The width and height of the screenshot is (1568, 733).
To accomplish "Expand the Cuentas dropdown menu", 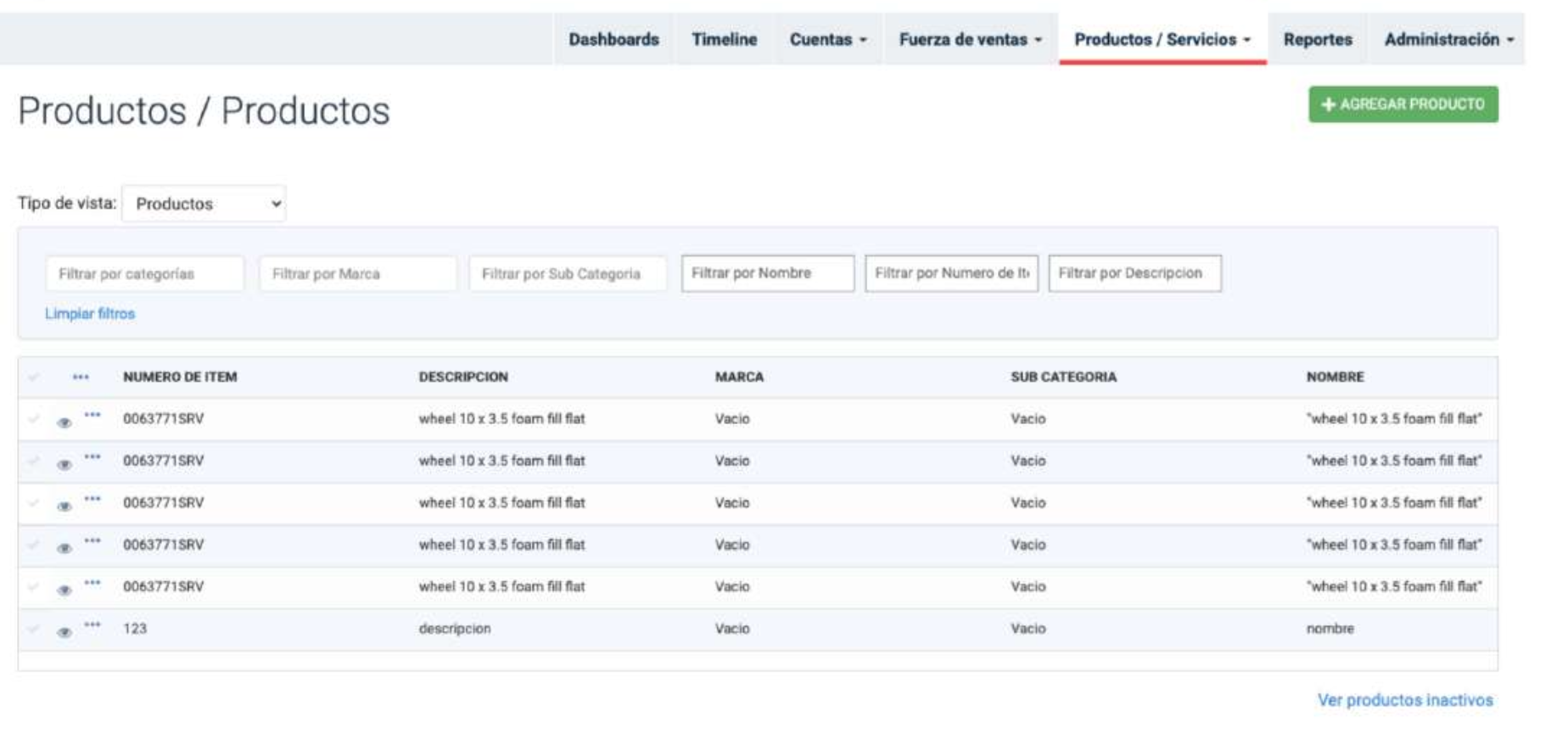I will tap(827, 40).
